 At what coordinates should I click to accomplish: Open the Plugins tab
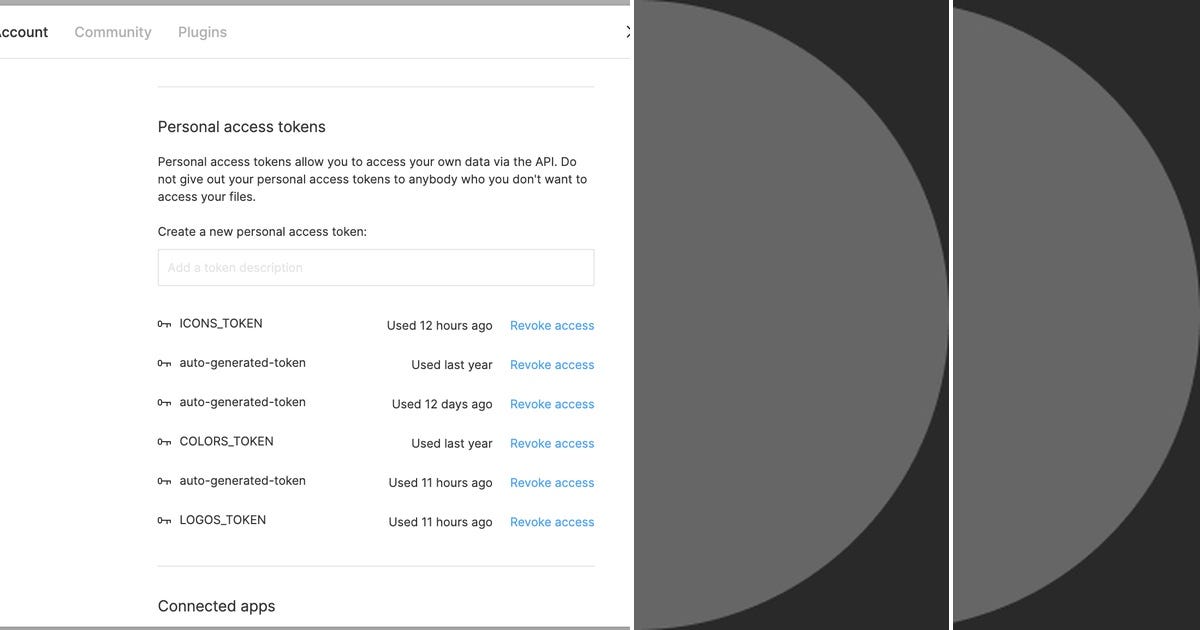(x=202, y=32)
